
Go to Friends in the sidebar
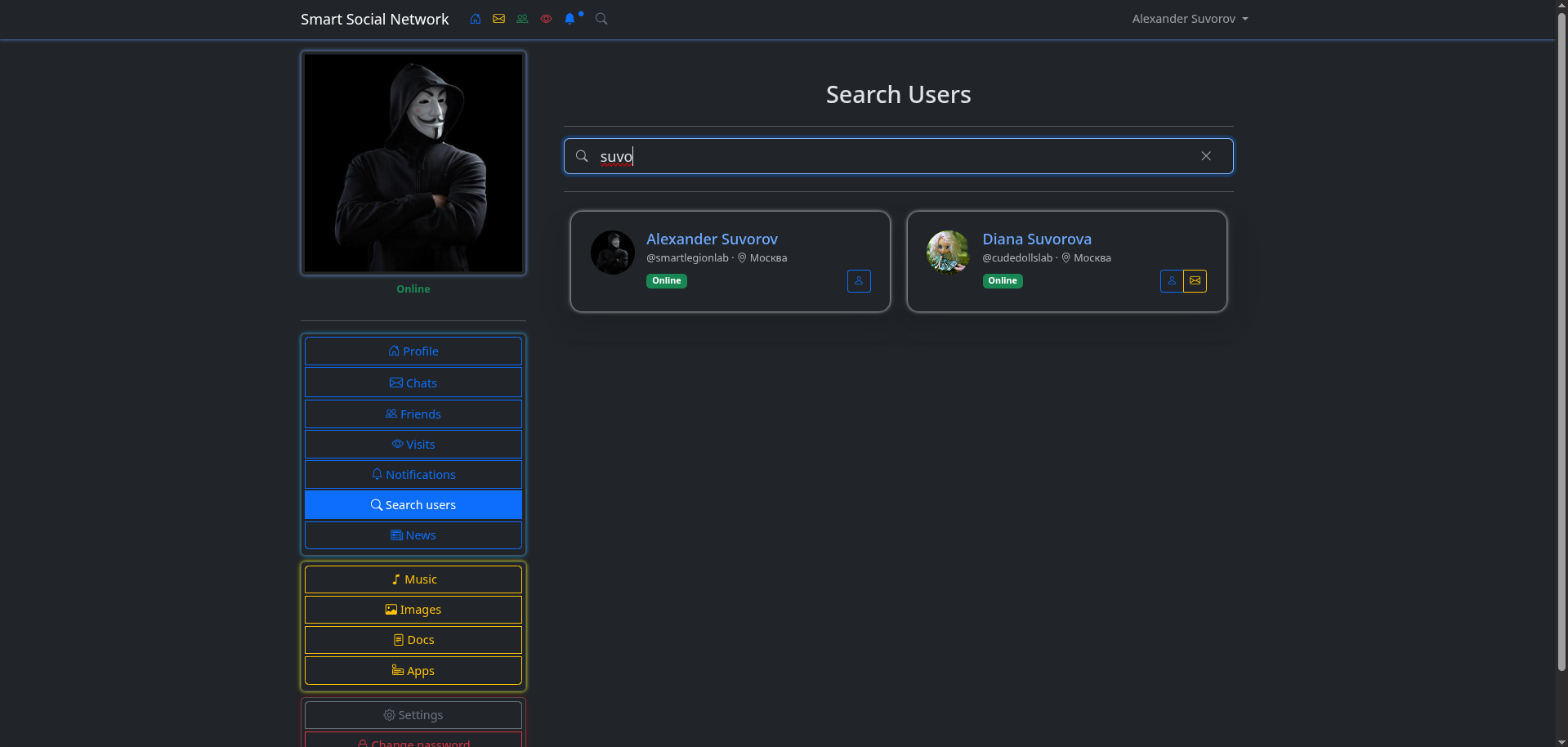[x=413, y=414]
